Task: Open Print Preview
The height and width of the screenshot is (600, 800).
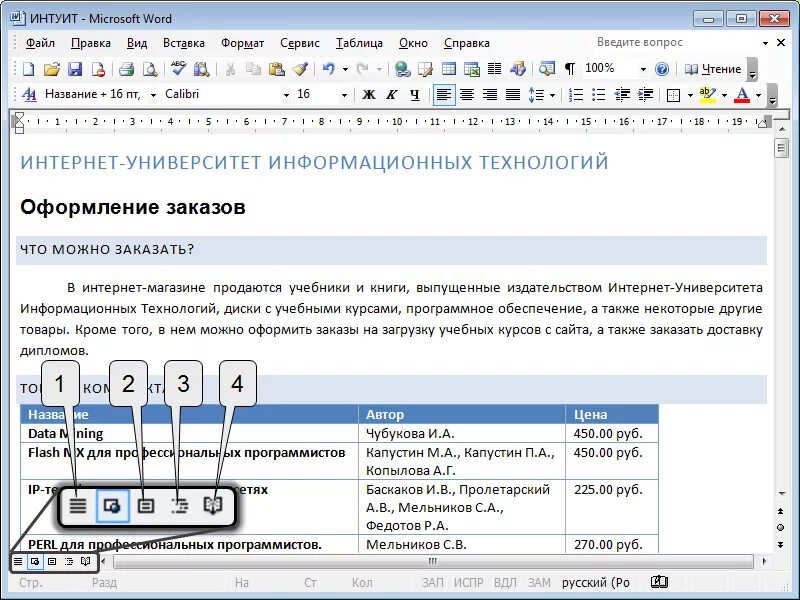Action: click(149, 69)
